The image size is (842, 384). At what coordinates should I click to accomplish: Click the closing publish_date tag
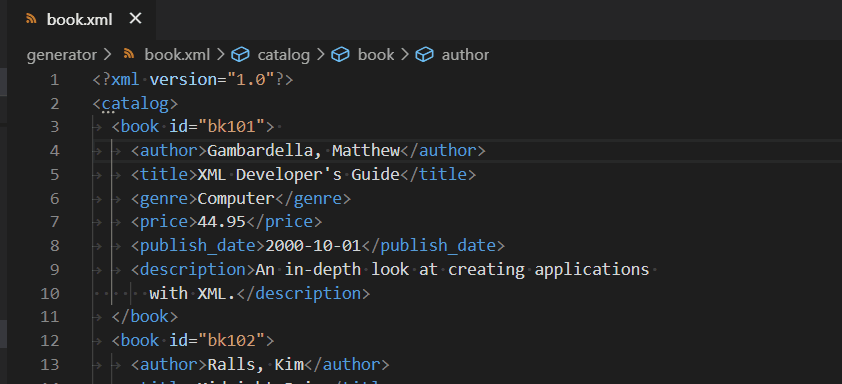[x=433, y=245]
